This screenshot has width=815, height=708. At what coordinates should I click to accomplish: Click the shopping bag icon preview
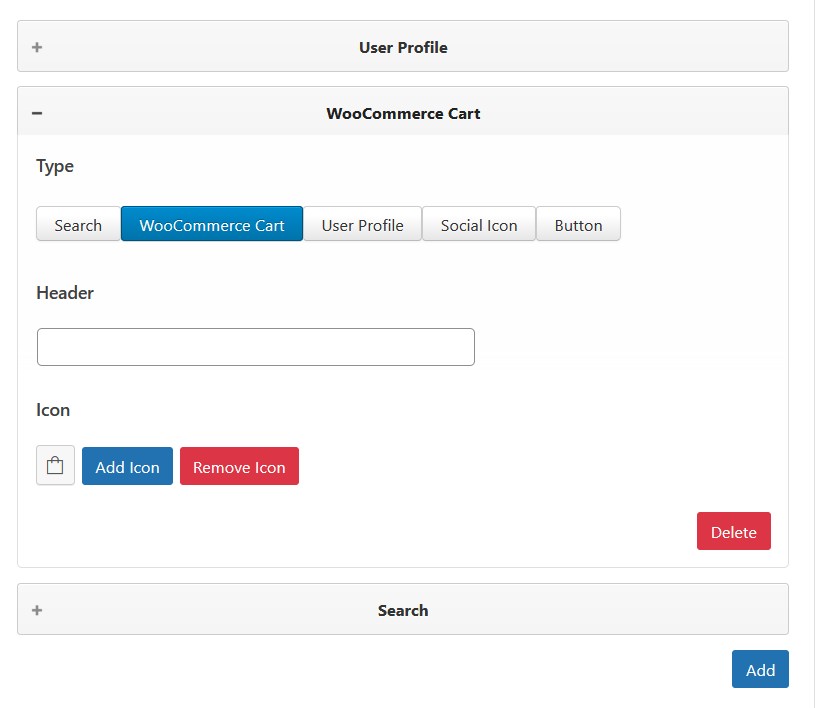tap(55, 466)
